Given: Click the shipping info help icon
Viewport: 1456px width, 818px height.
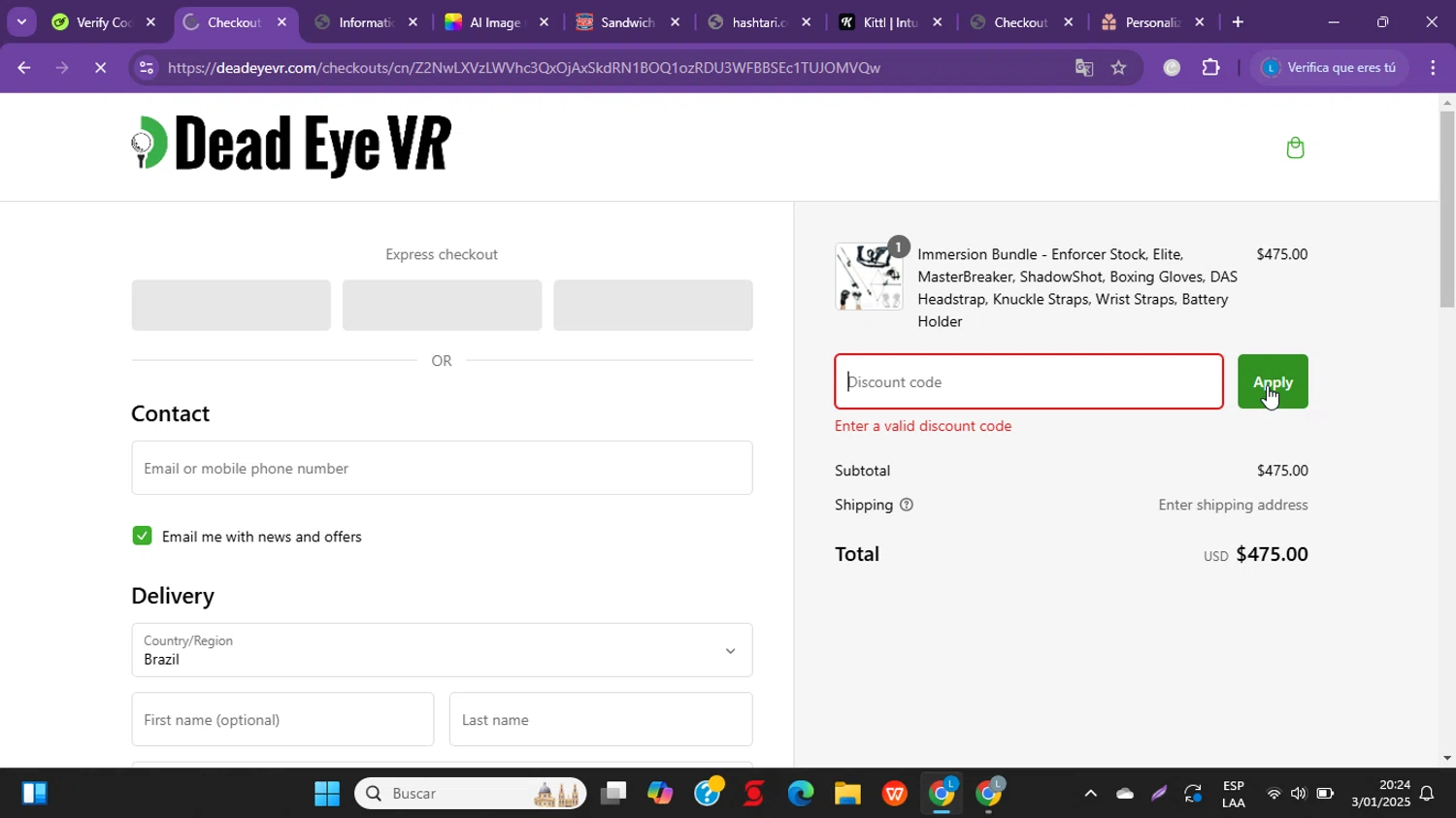Looking at the screenshot, I should tap(907, 505).
